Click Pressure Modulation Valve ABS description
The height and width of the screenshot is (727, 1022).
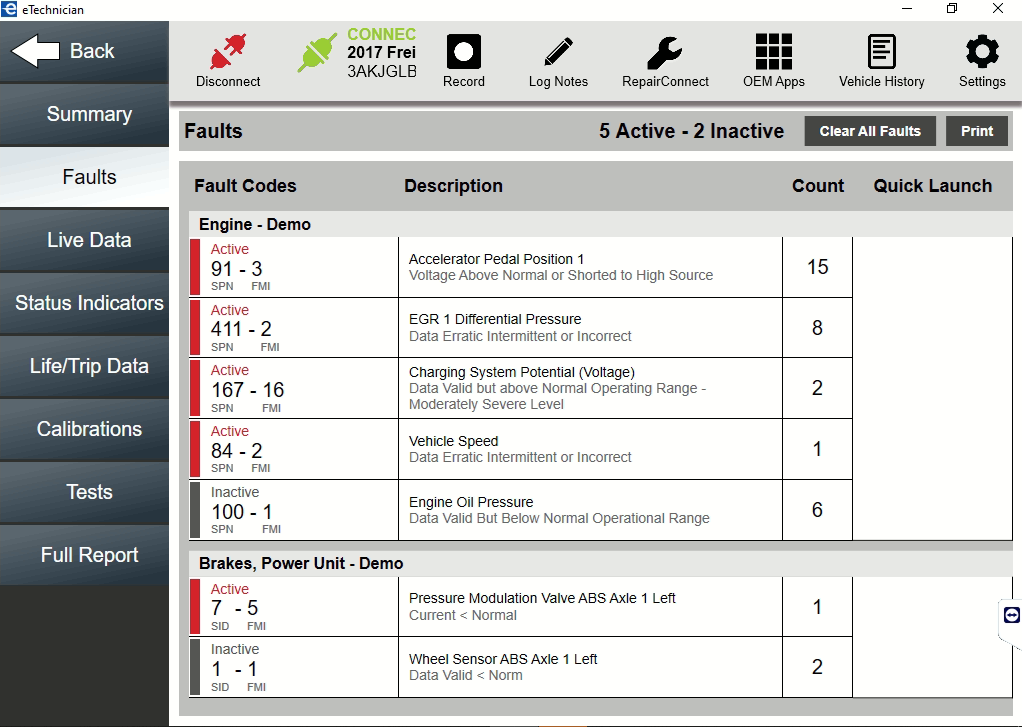[x=542, y=598]
